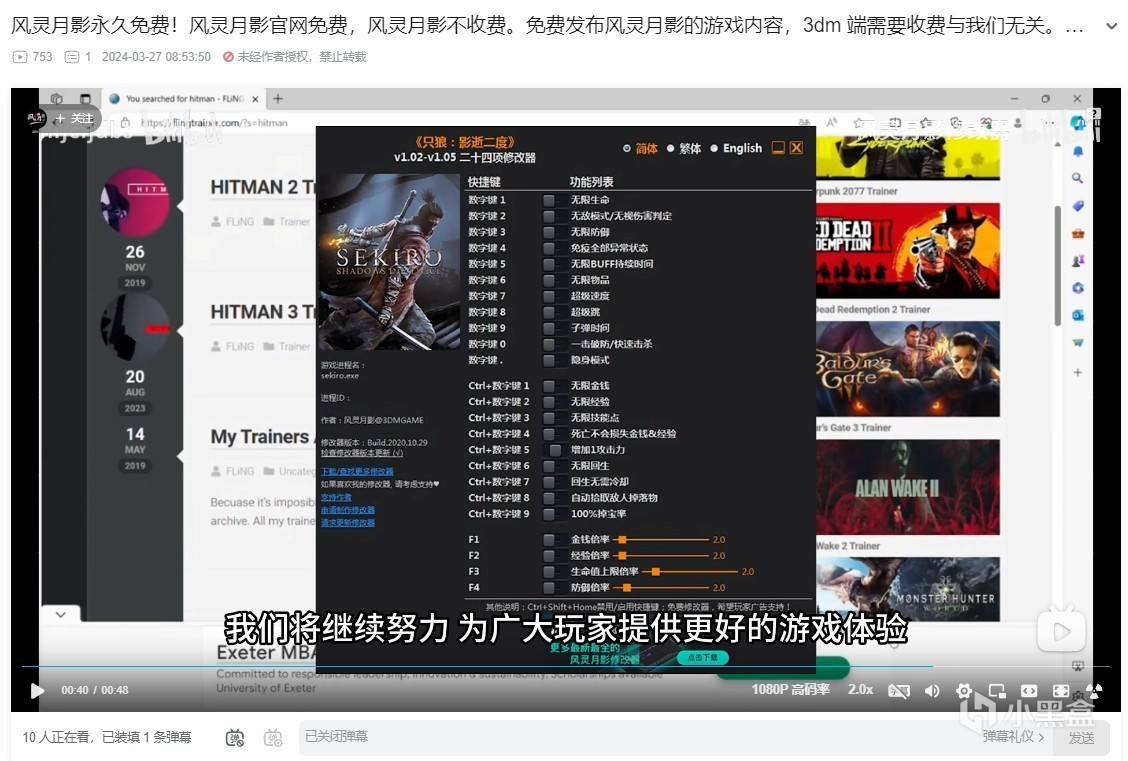Select English language radio button

714,148
